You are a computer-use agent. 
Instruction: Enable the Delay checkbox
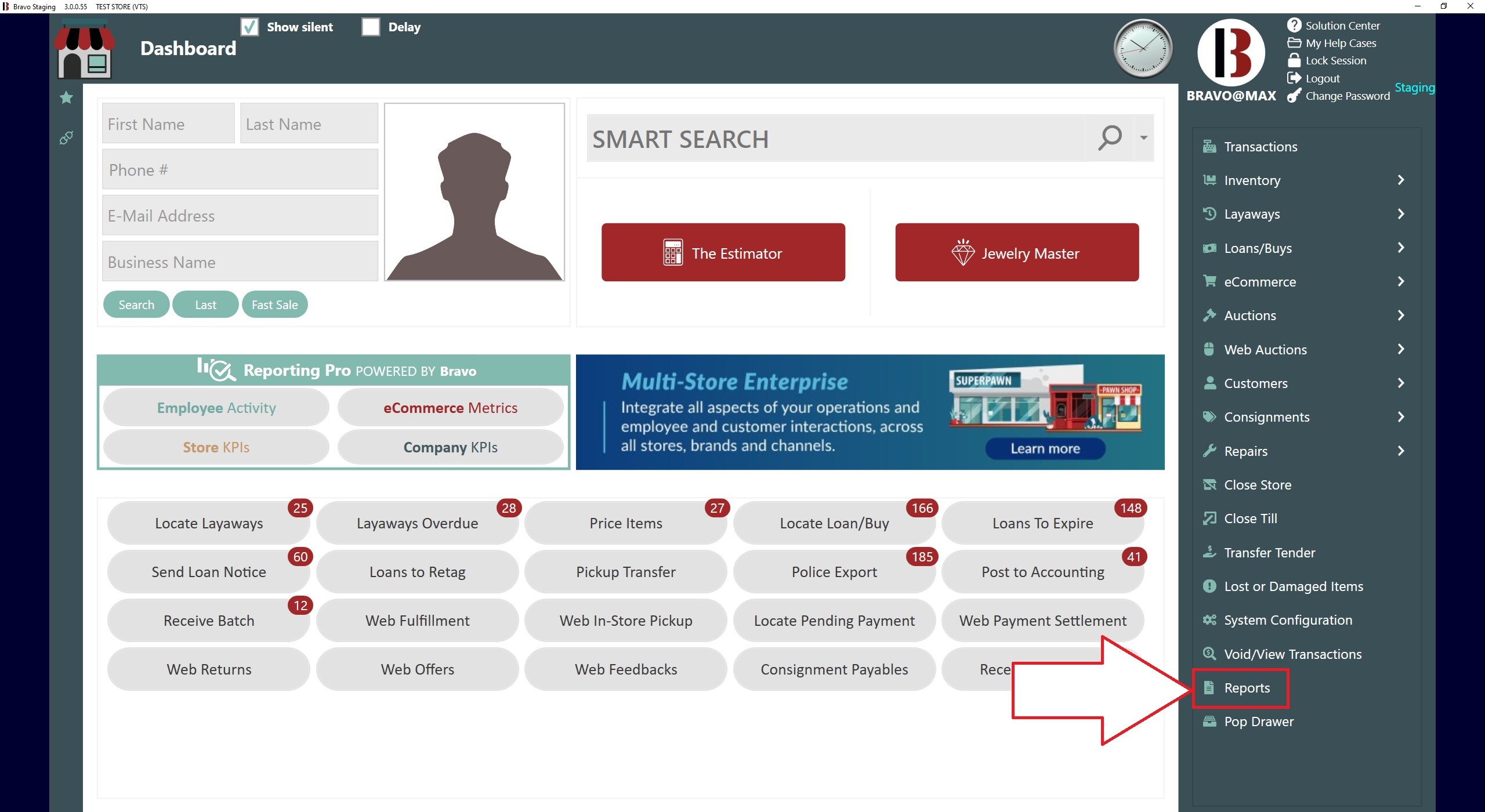[371, 27]
